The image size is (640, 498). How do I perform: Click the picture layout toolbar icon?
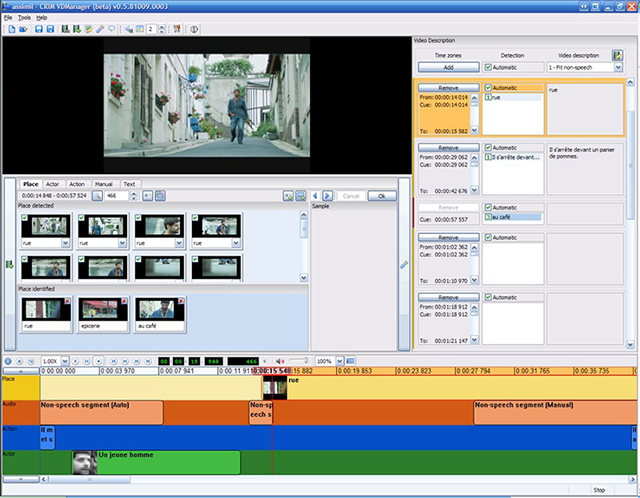pos(140,29)
